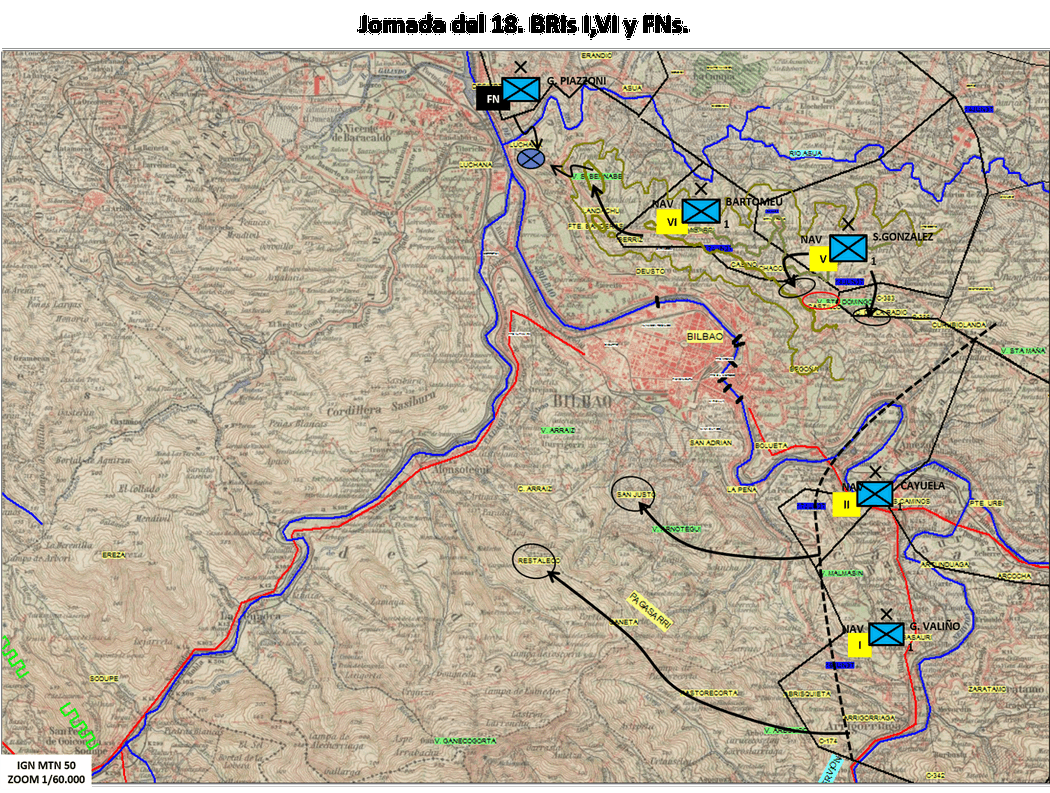
Task: Click the slanted PAGASARRI label
Action: click(x=650, y=609)
